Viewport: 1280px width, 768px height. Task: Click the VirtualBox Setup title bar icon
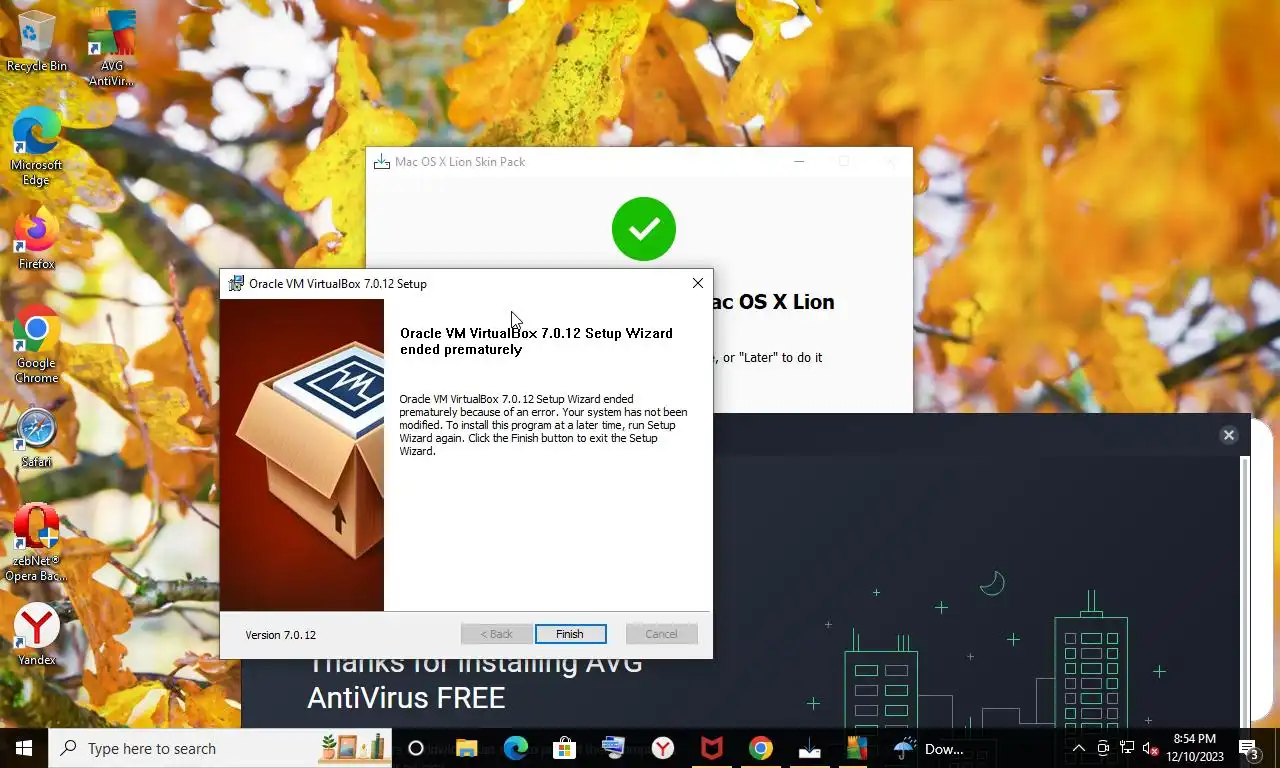click(236, 283)
